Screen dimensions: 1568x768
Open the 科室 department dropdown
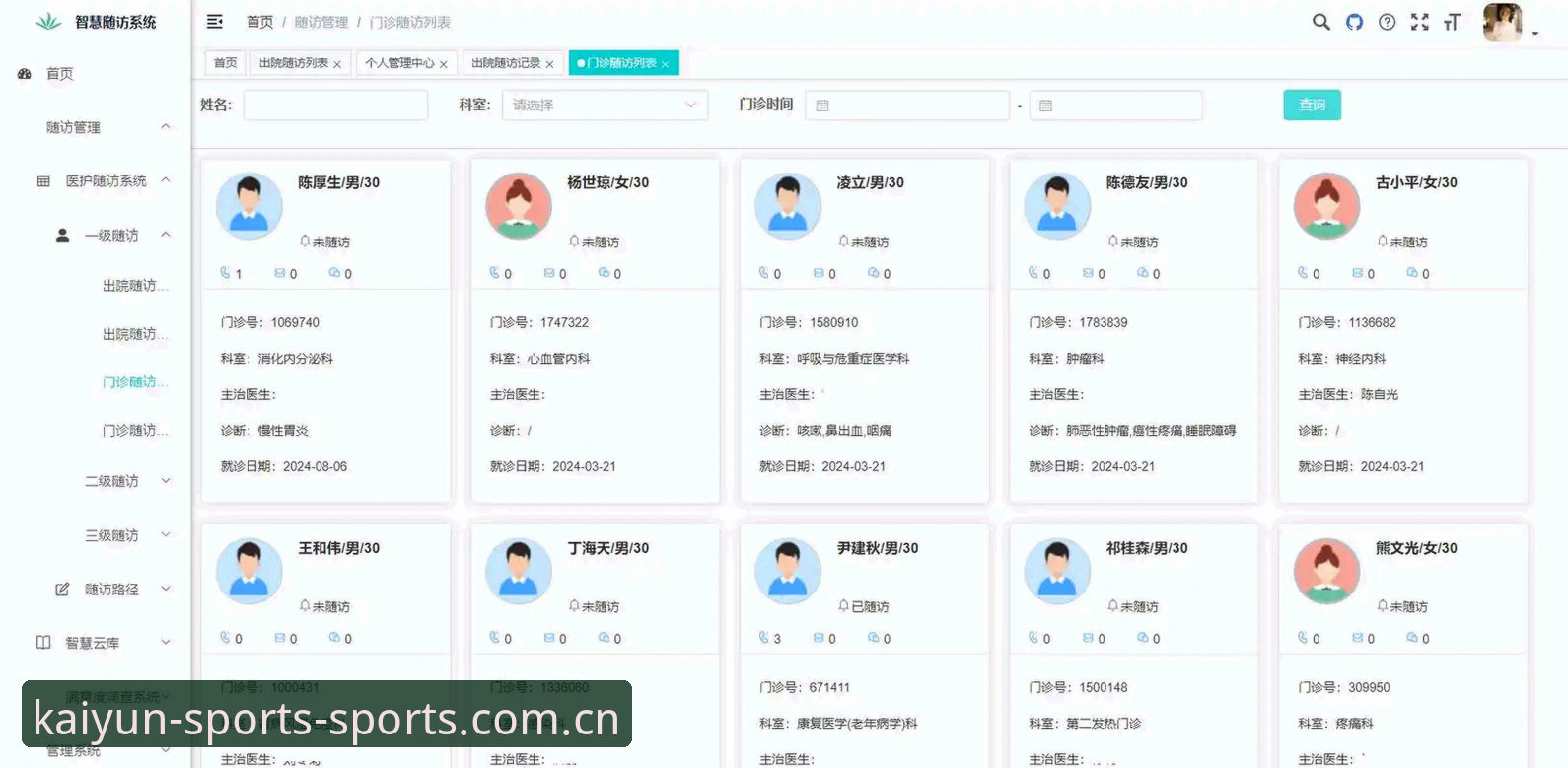(x=605, y=105)
